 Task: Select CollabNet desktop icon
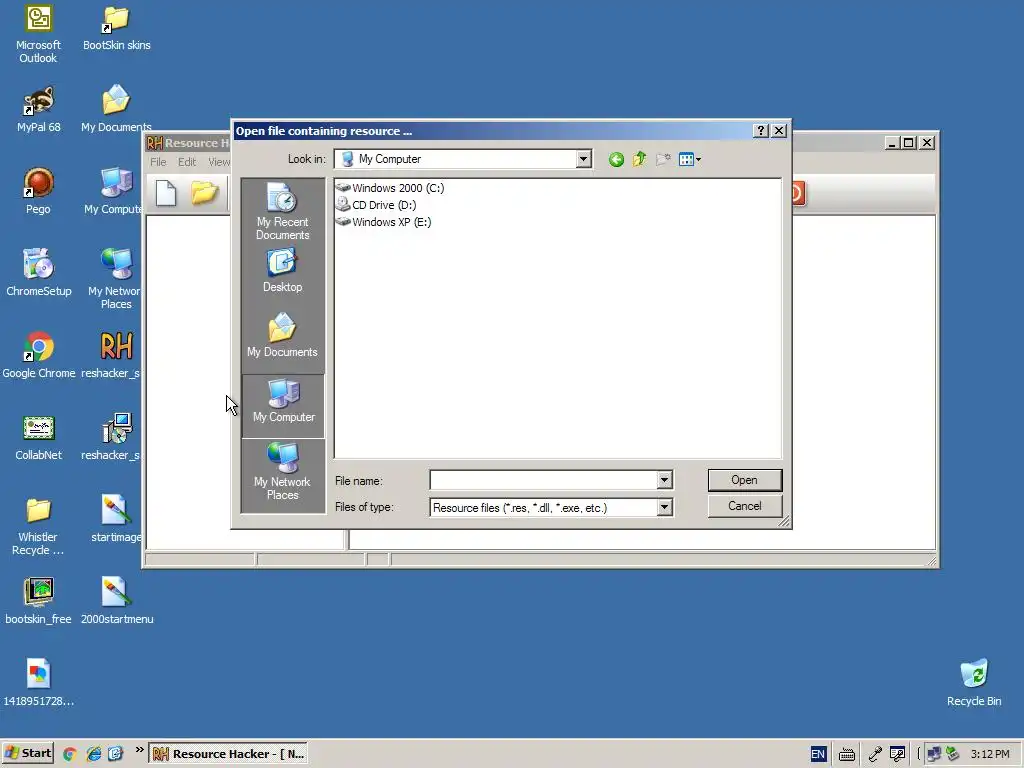[39, 438]
